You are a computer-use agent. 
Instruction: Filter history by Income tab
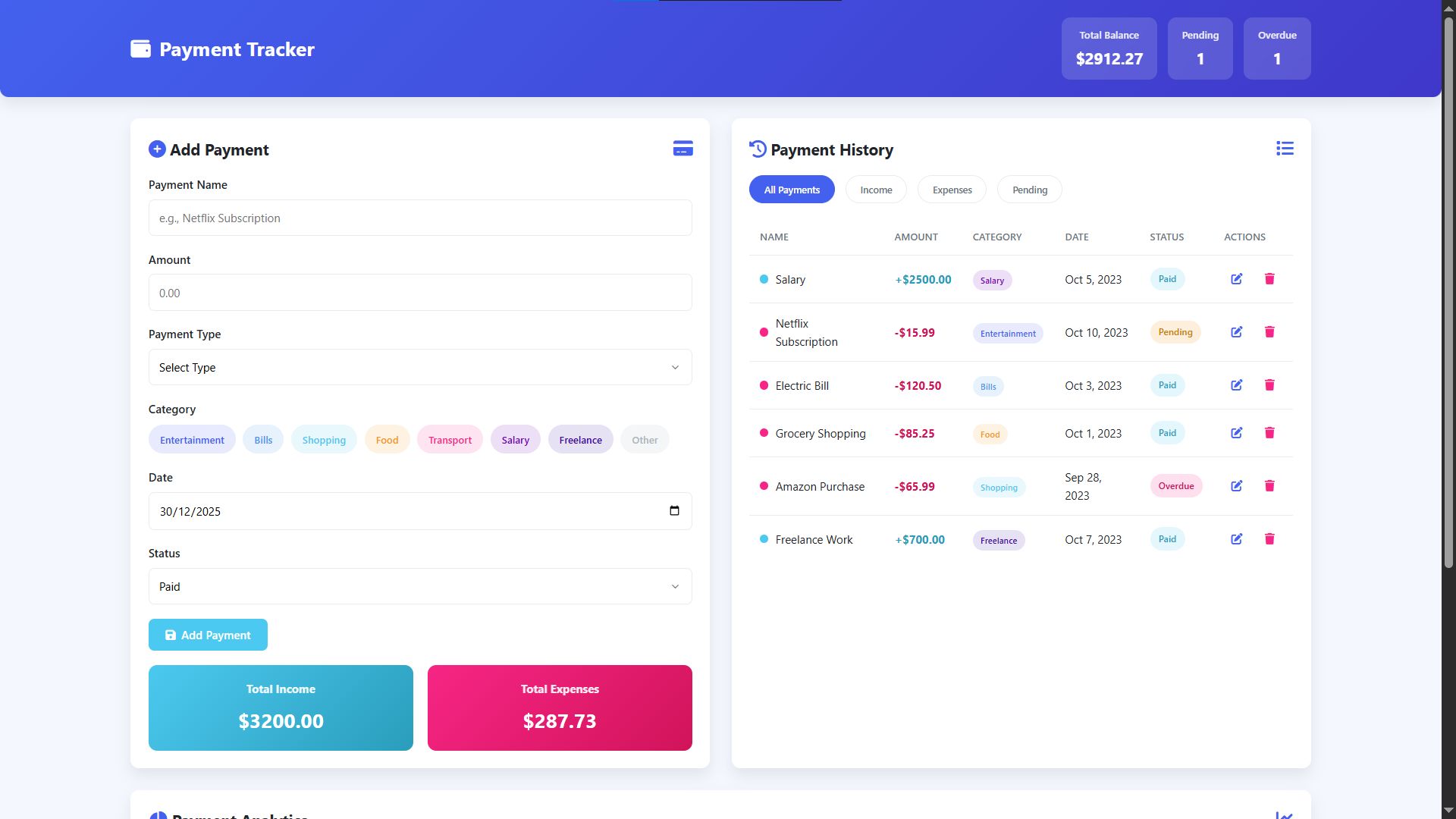(x=876, y=190)
